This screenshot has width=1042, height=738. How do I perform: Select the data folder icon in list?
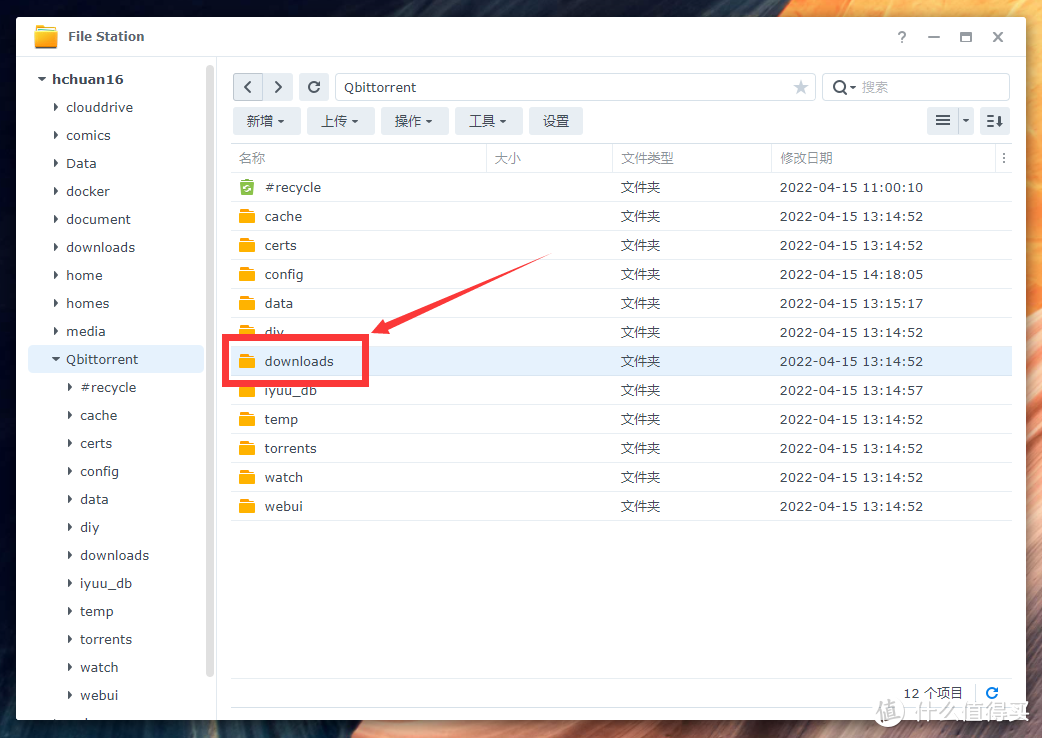(x=247, y=304)
